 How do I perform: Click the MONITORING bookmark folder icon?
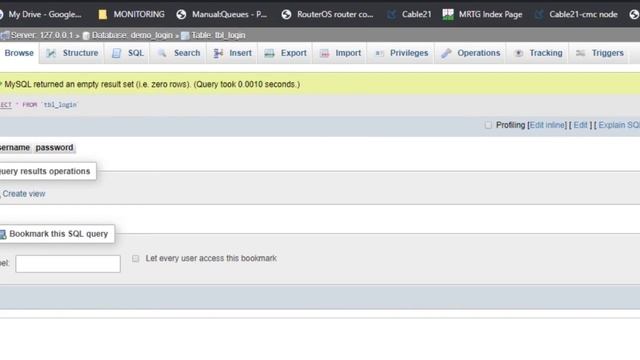pyautogui.click(x=102, y=15)
